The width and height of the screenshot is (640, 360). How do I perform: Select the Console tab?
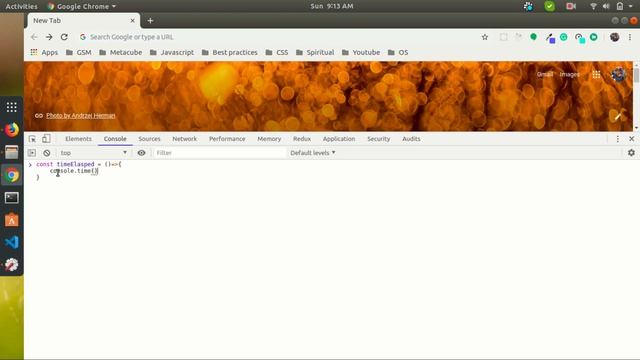click(x=115, y=139)
